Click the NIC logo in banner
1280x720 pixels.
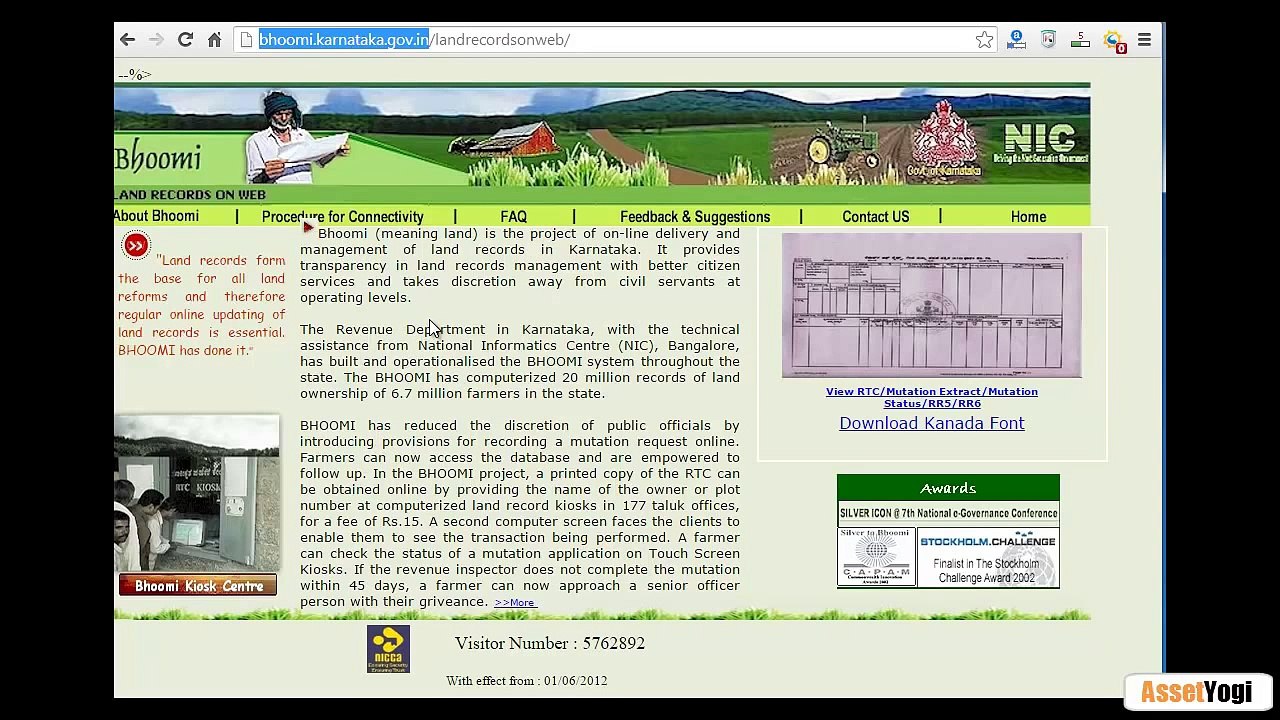click(1040, 142)
